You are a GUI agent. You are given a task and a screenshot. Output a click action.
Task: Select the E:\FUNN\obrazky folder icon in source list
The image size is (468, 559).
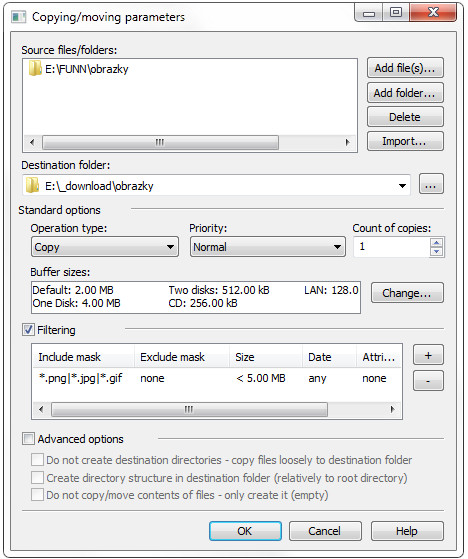[x=35, y=68]
